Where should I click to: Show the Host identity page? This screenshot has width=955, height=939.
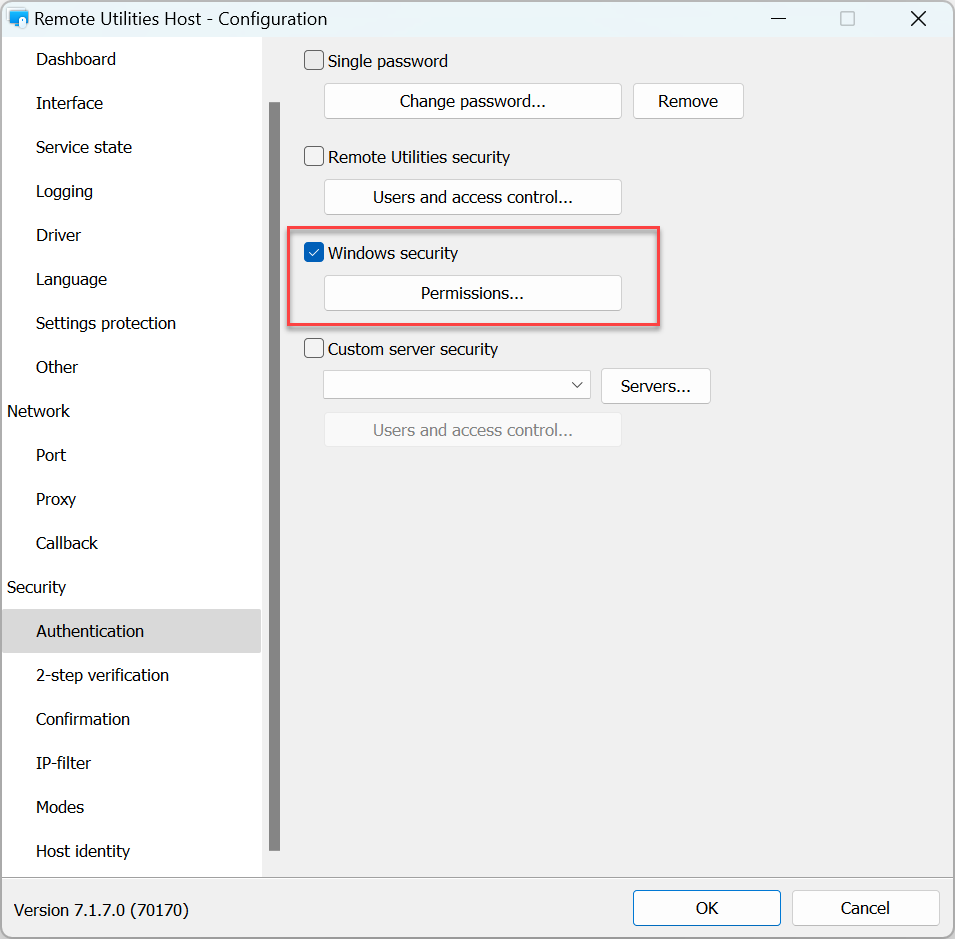[83, 851]
